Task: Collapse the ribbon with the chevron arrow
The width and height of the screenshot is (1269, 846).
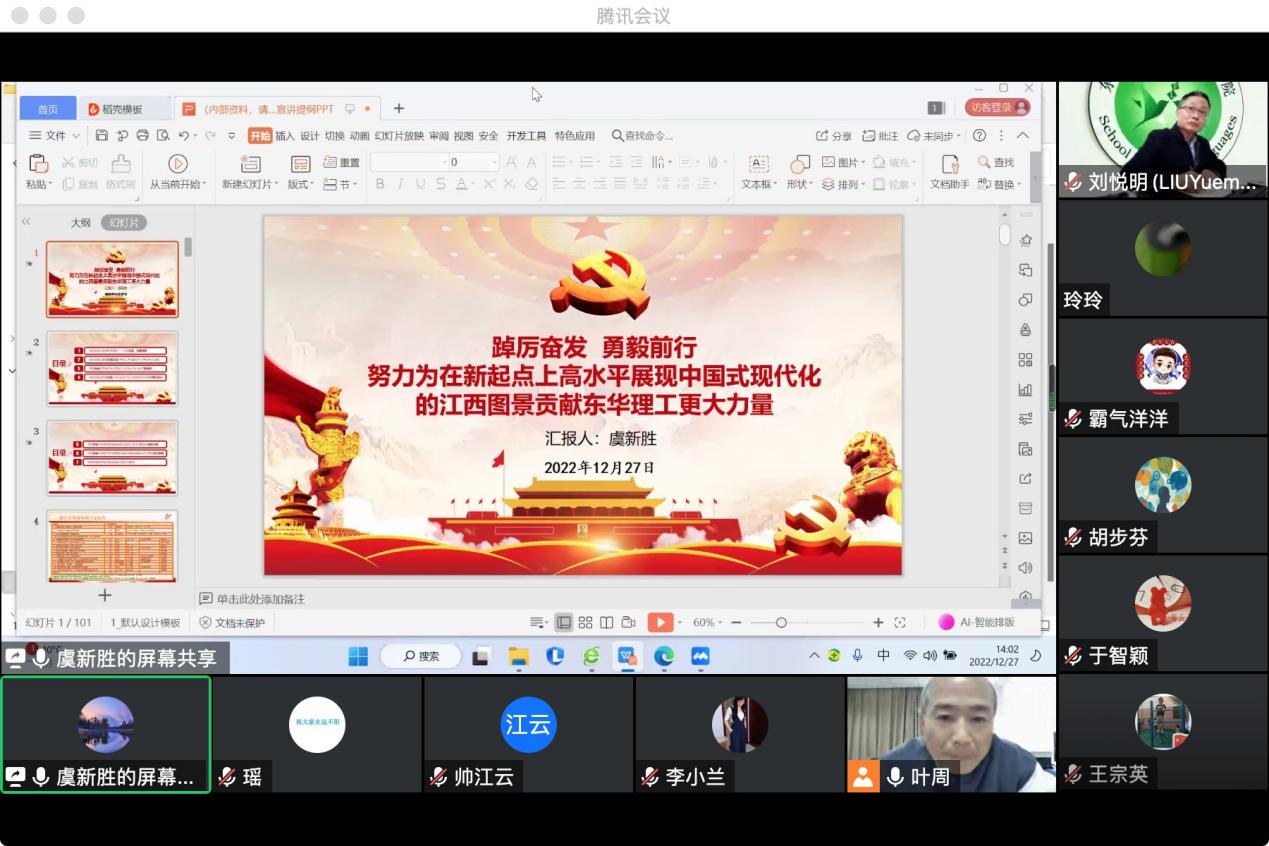Action: [1022, 136]
